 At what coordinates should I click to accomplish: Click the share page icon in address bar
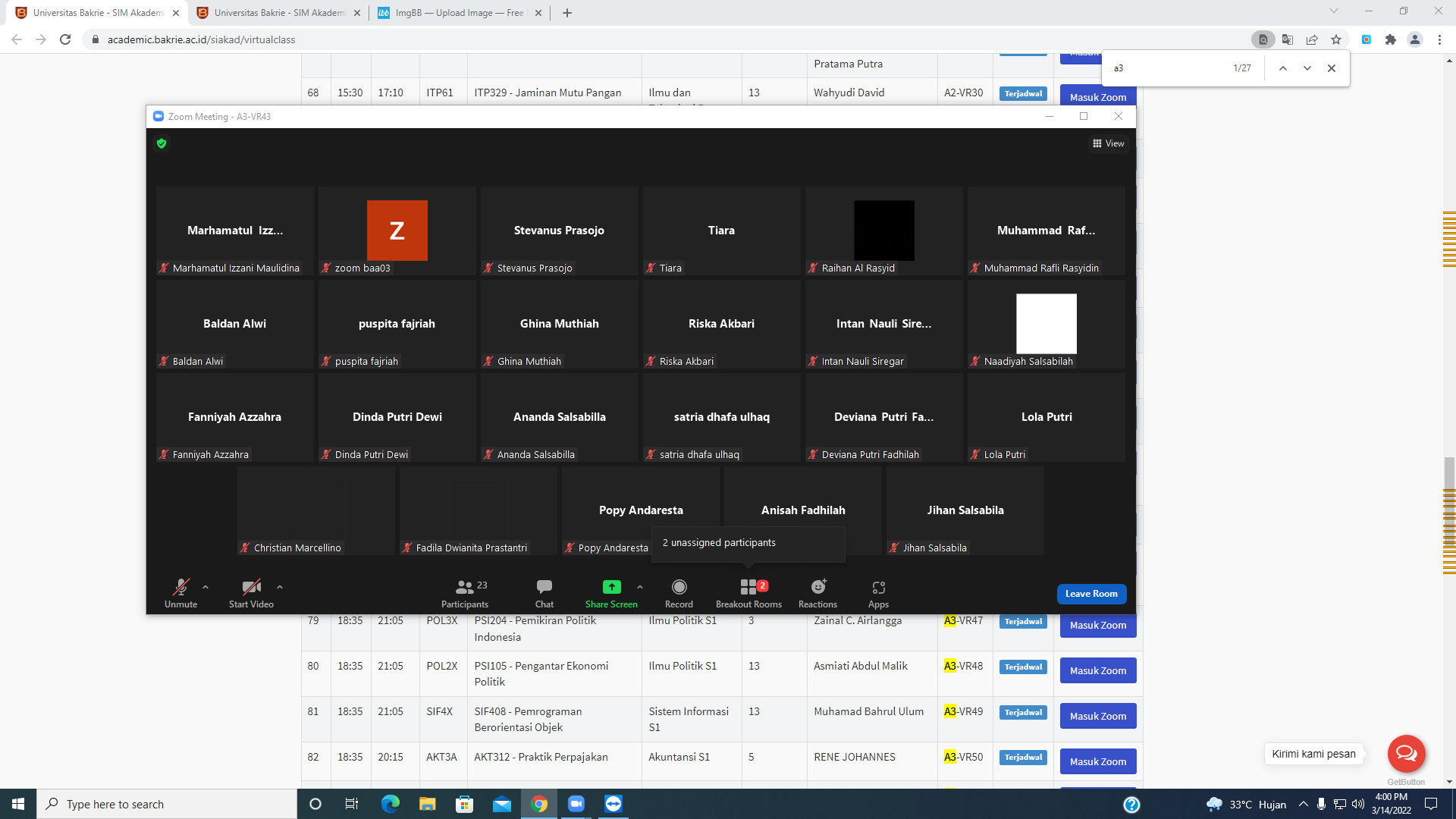(1312, 39)
